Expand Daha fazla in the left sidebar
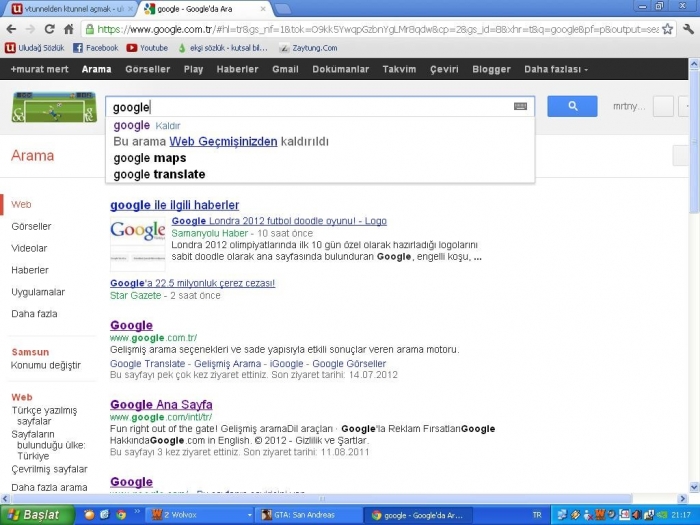 click(34, 314)
